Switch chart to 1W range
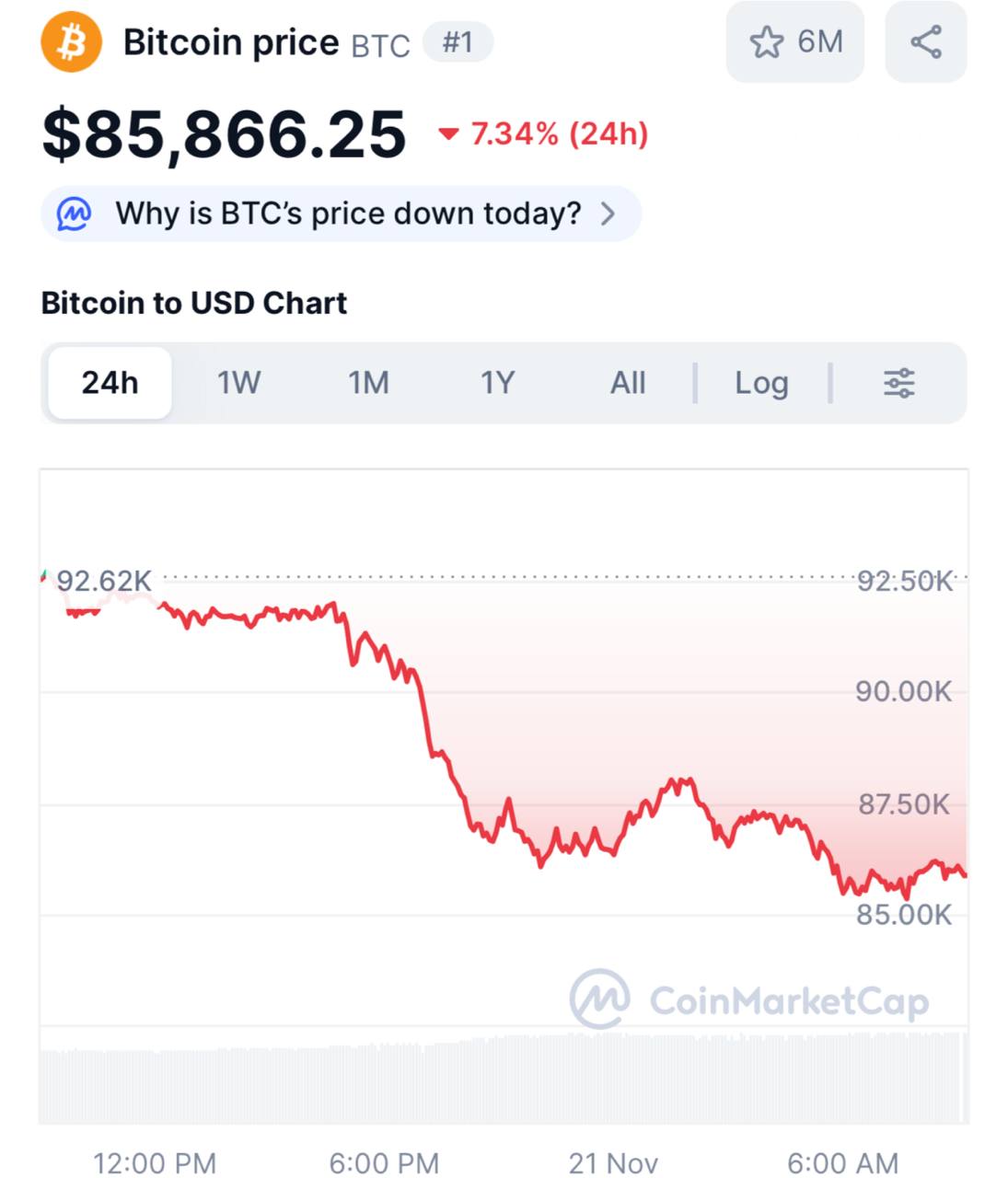The image size is (1008, 1178). point(238,383)
